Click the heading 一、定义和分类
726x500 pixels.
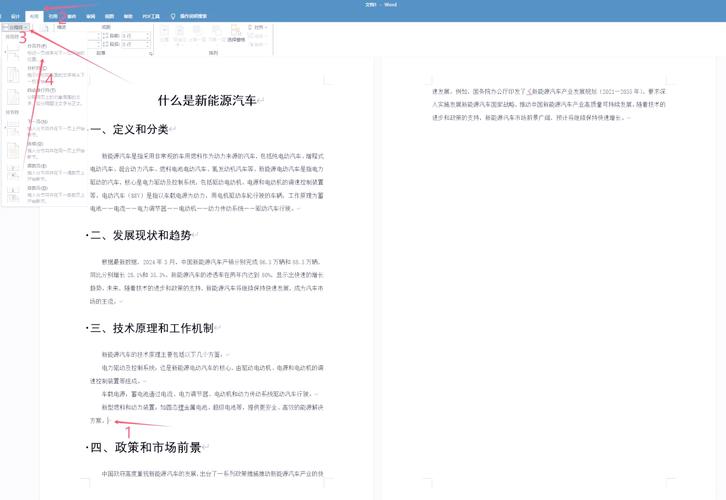(129, 129)
